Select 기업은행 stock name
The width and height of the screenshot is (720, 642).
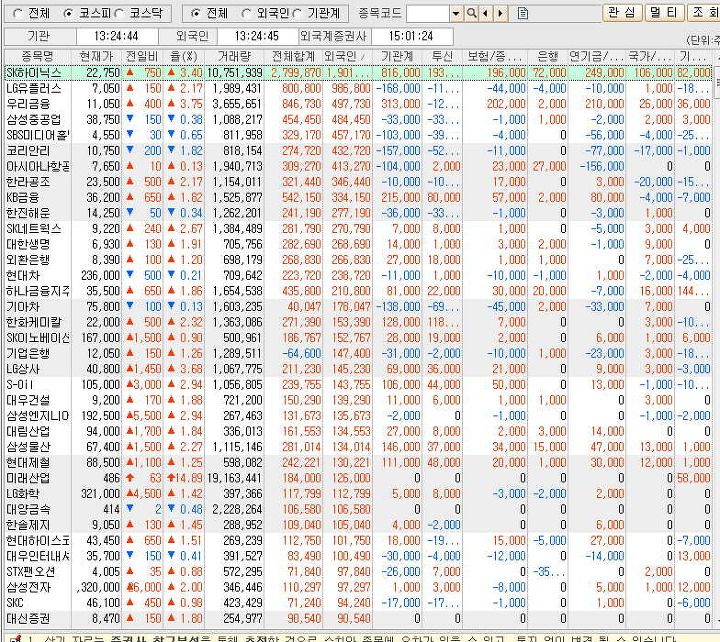(x=28, y=354)
